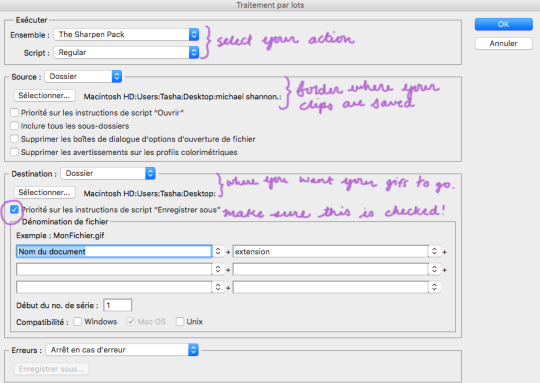Check Priorité sur les instructions de script "Ouvrir"

14,113
